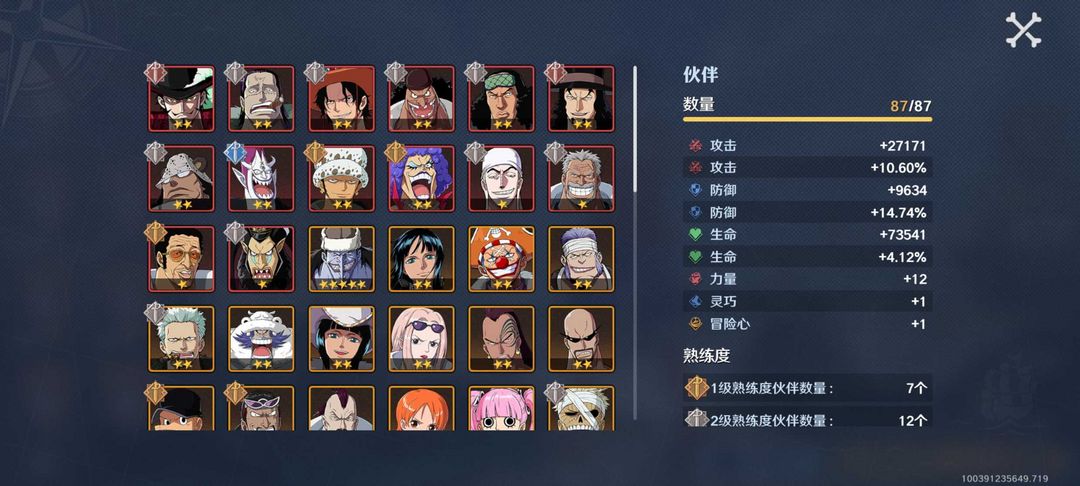1080x486 pixels.
Task: Click the 灵巧 blue icon
Action: pyautogui.click(x=695, y=302)
